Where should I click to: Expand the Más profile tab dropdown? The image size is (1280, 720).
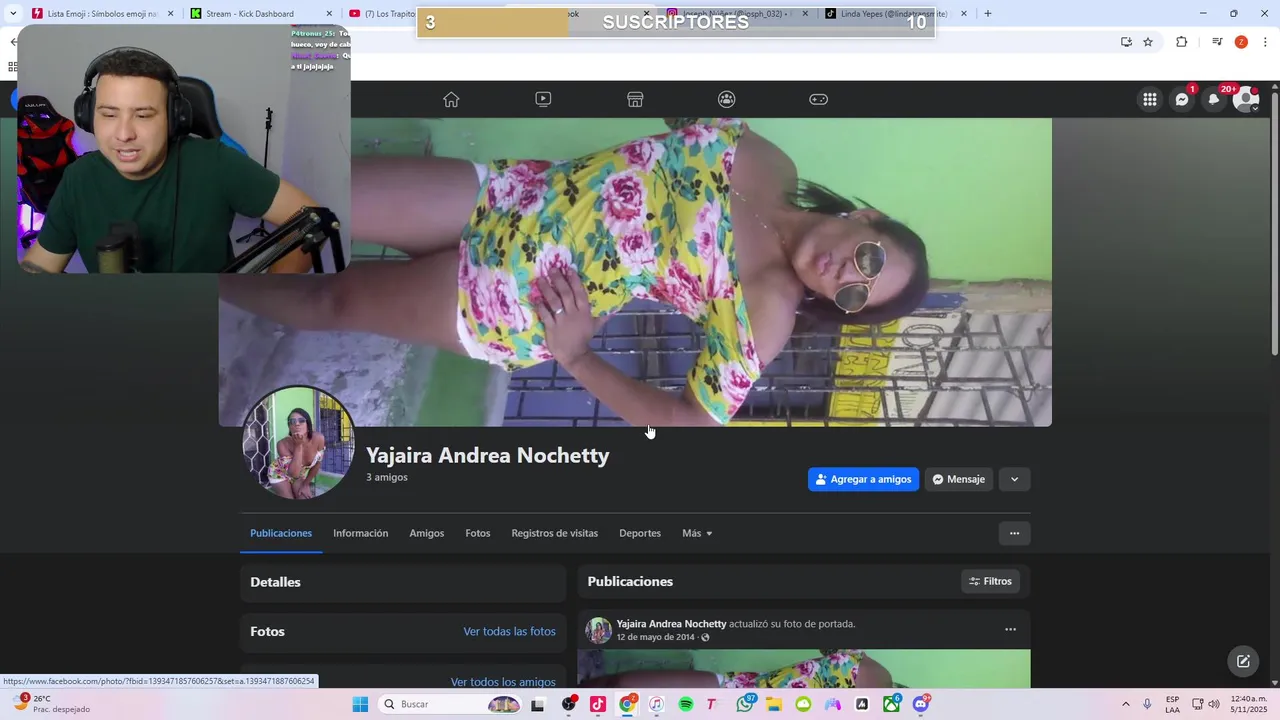tap(697, 533)
